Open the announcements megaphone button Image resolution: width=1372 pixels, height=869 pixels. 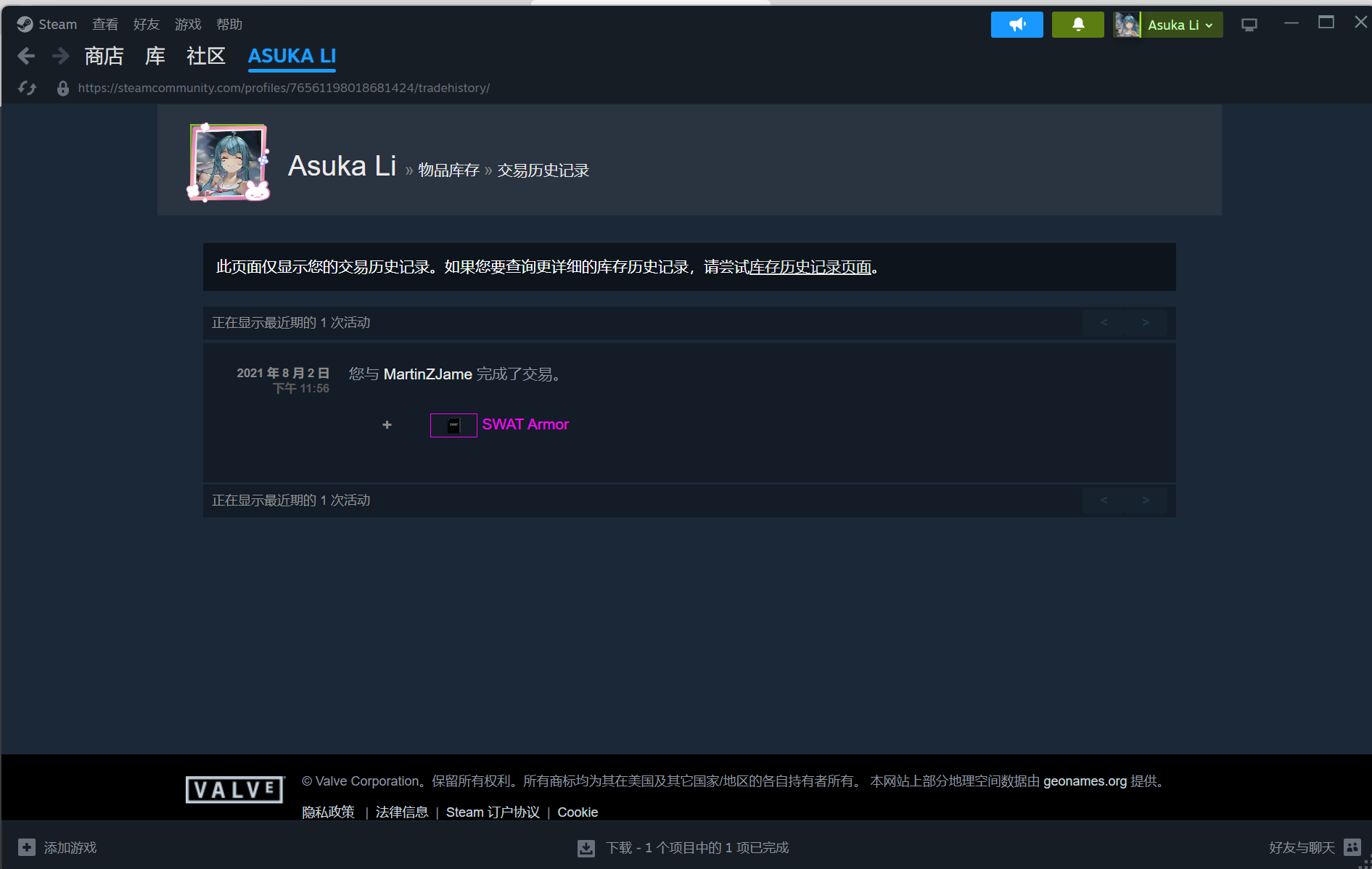pos(1016,25)
